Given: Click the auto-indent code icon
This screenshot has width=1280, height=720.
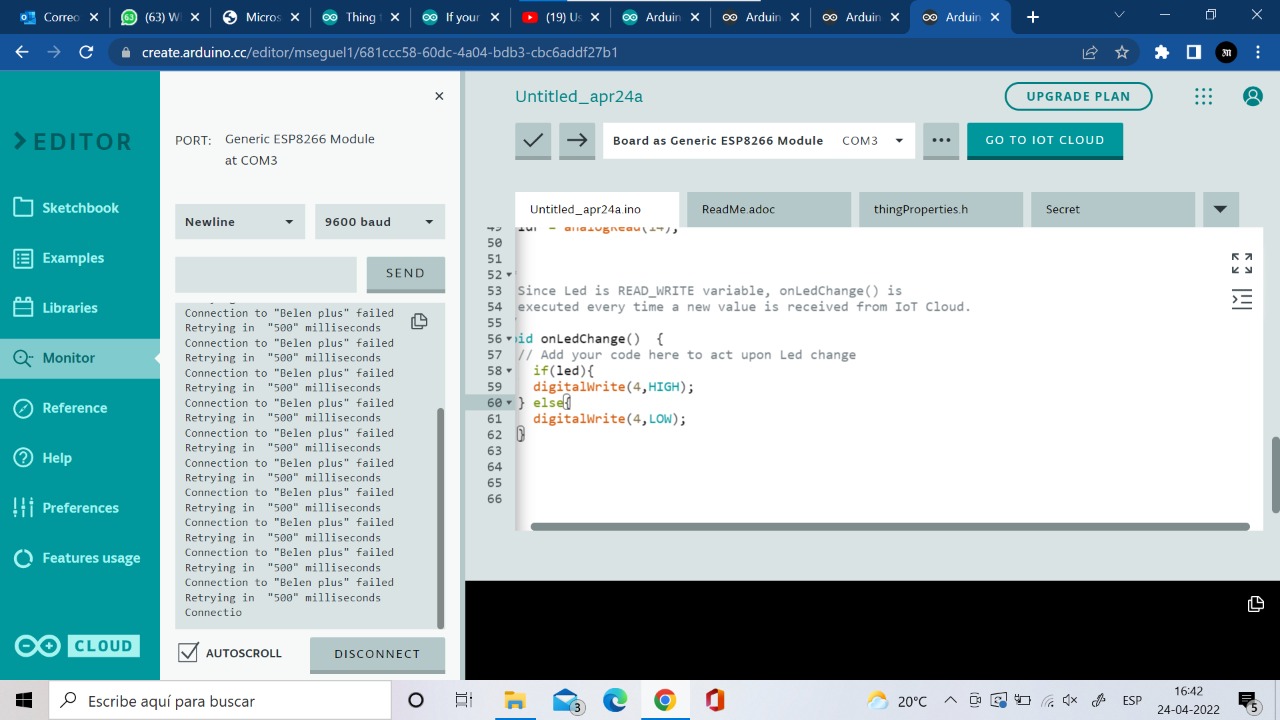Looking at the screenshot, I should 1242,299.
